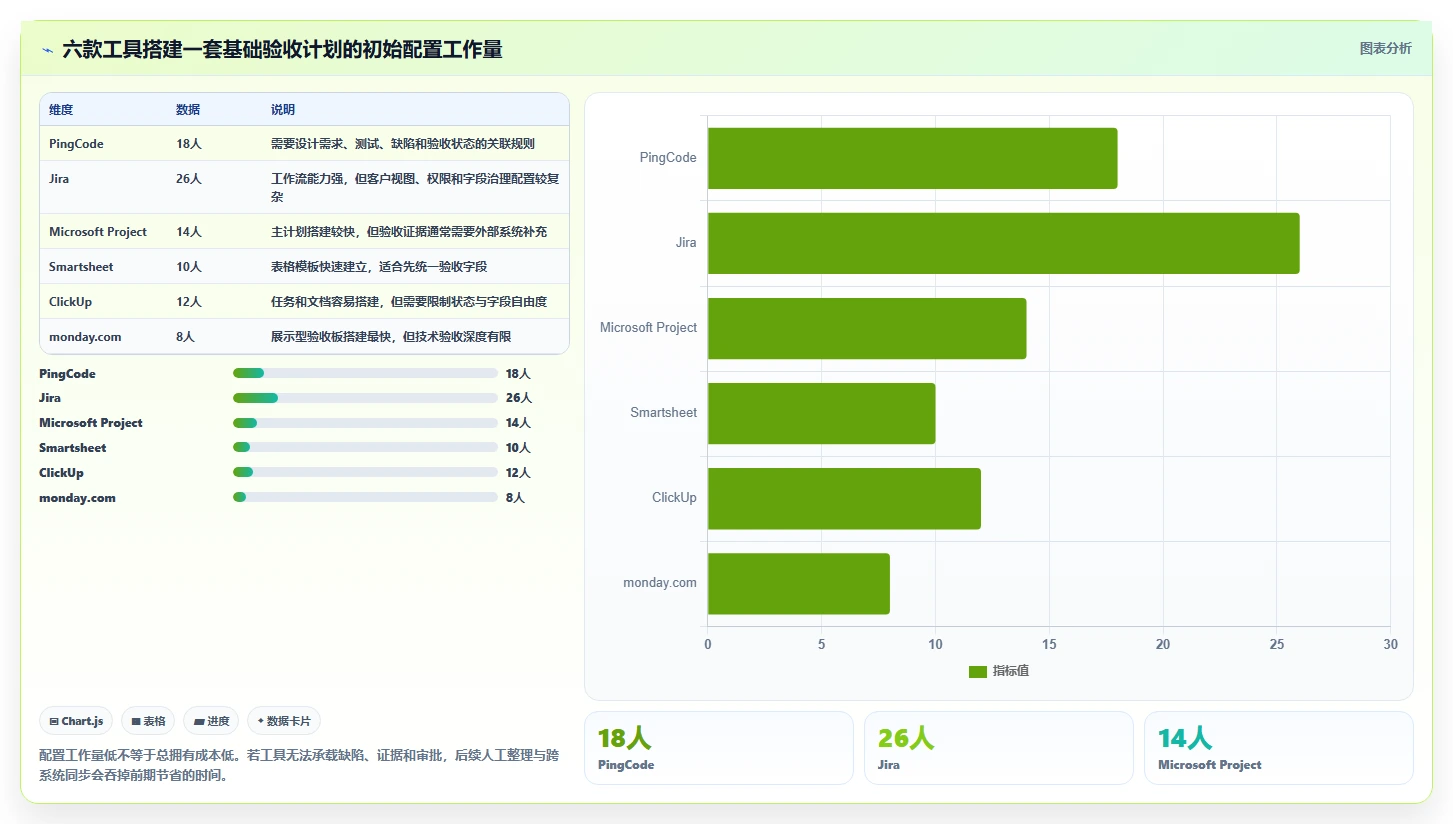Click the 8人 value in monday.com table row
Viewport: 1453px width, 824px height.
185,337
